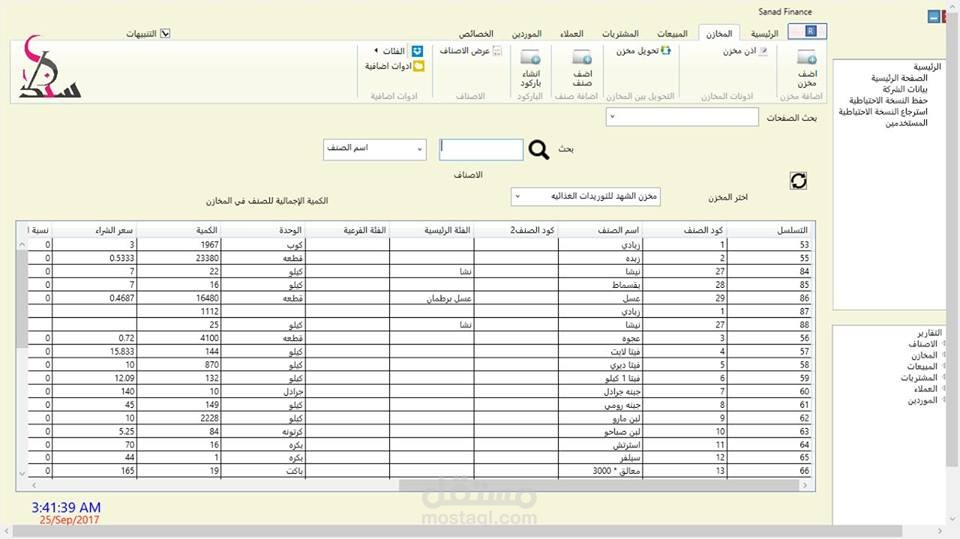Click item name جبنه رومي in table
Image resolution: width=960 pixels, height=539 pixels.
600,405
